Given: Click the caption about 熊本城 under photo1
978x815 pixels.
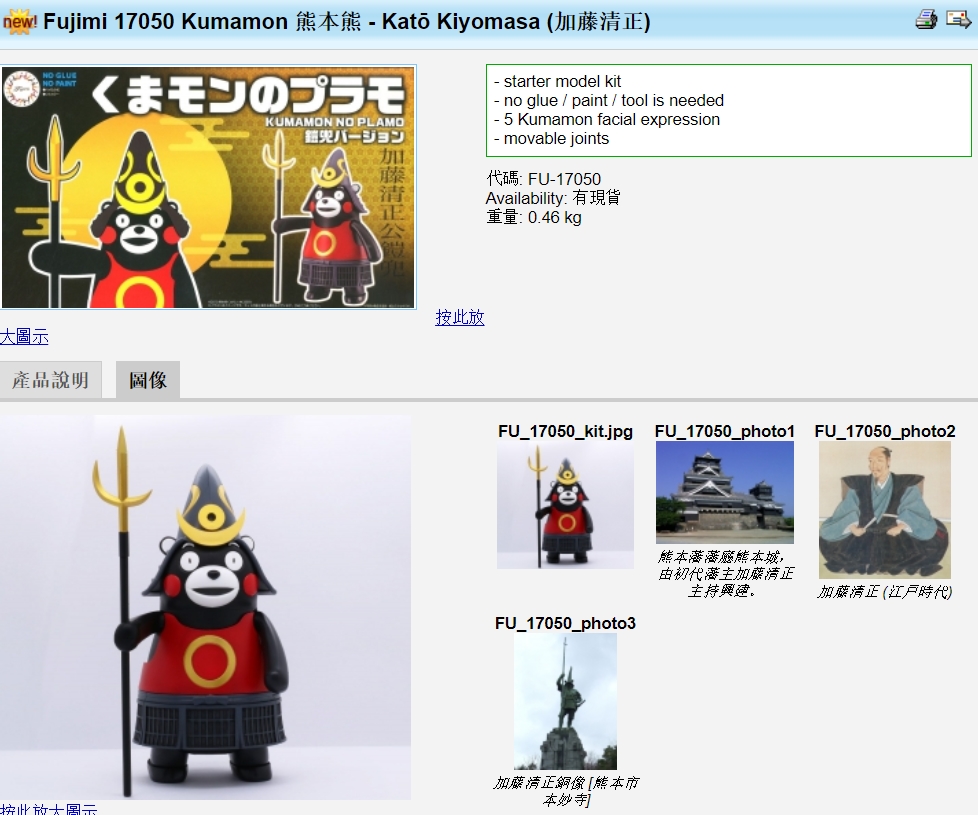Looking at the screenshot, I should 725,573.
